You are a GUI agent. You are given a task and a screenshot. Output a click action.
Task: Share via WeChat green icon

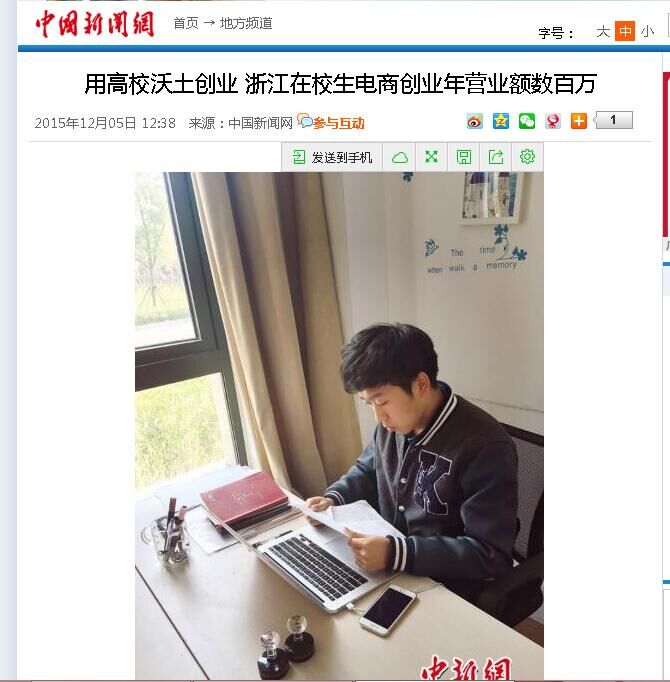(527, 121)
